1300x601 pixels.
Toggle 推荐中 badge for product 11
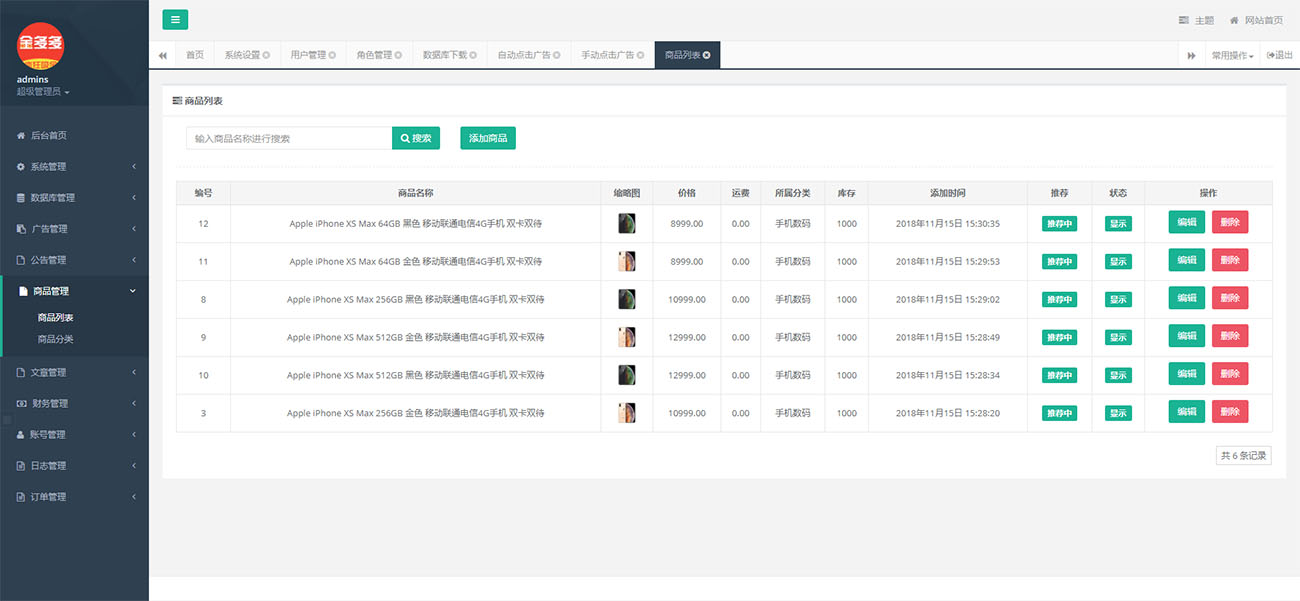[x=1059, y=261]
